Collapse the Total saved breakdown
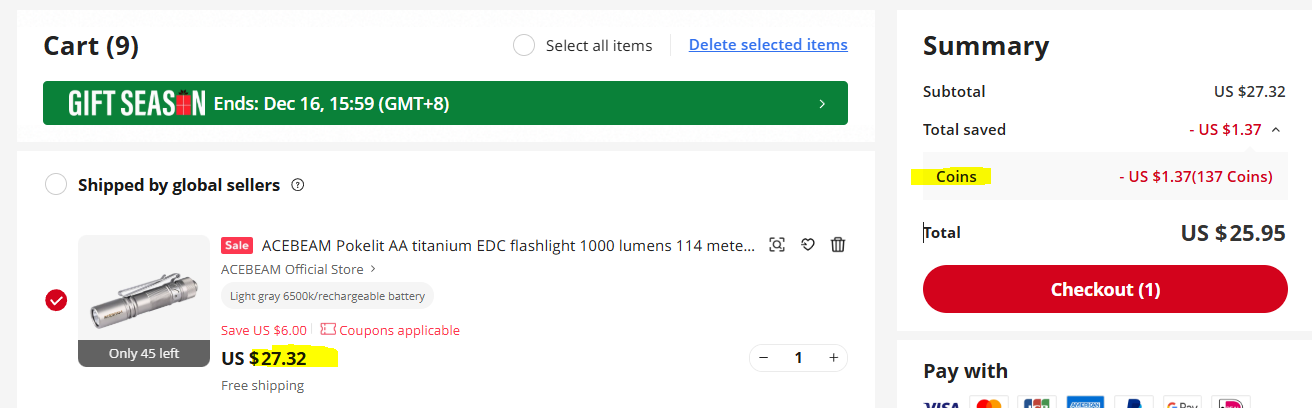Image resolution: width=1312 pixels, height=408 pixels. pyautogui.click(x=1276, y=129)
